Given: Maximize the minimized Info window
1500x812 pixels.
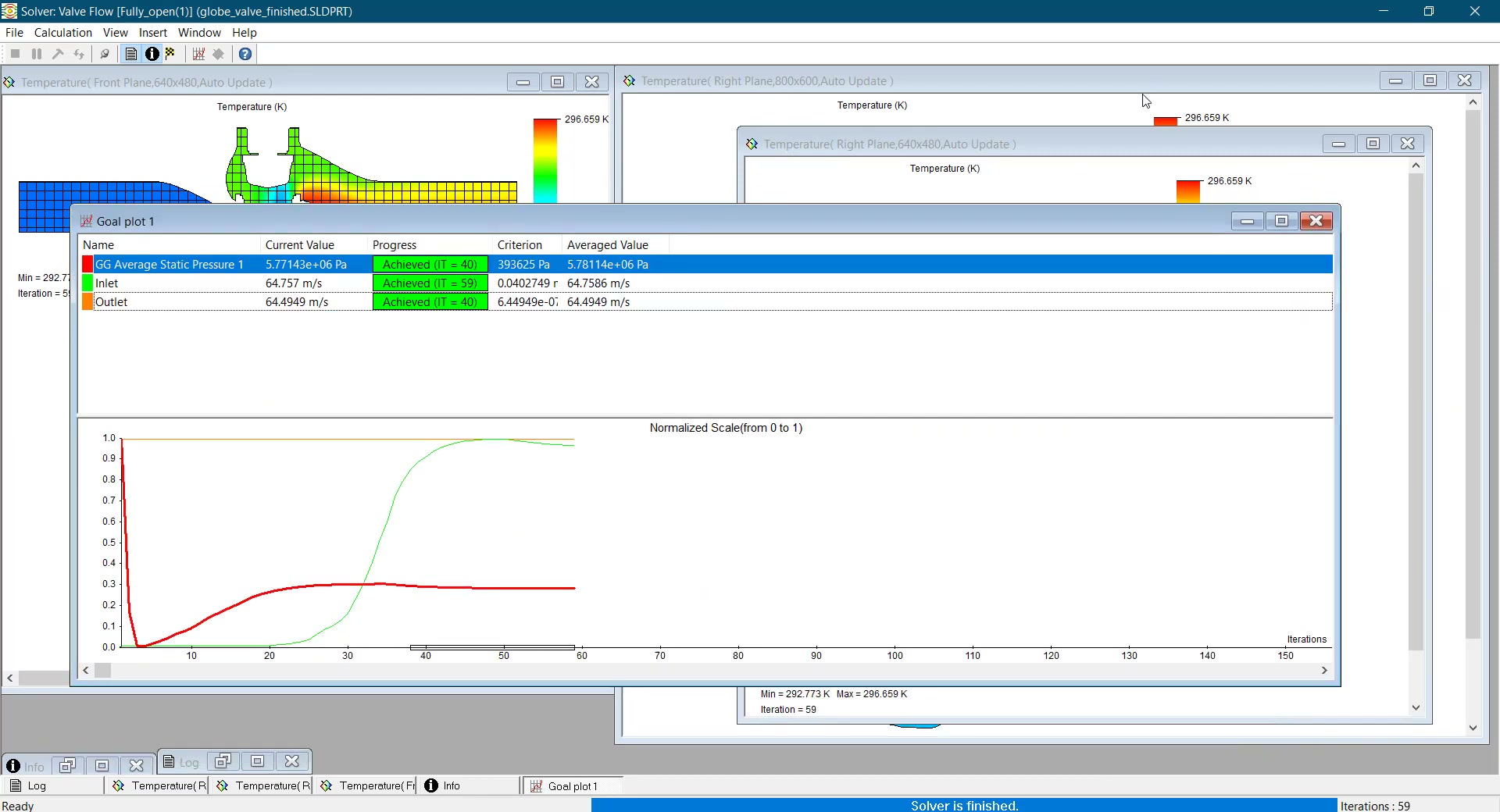Looking at the screenshot, I should pos(102,766).
